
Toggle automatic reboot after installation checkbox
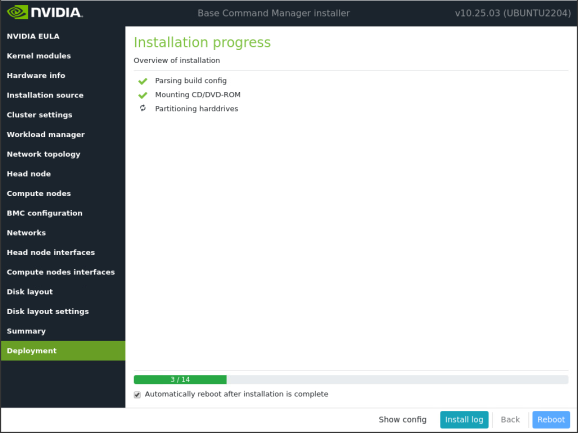coord(137,395)
